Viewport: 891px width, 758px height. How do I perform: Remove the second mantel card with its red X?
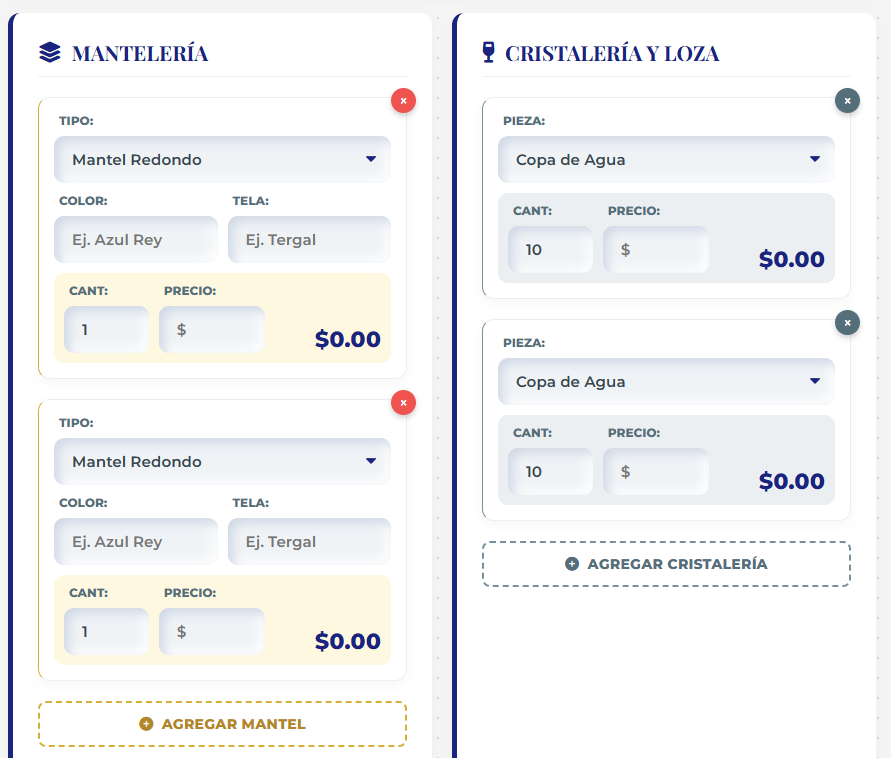(403, 402)
